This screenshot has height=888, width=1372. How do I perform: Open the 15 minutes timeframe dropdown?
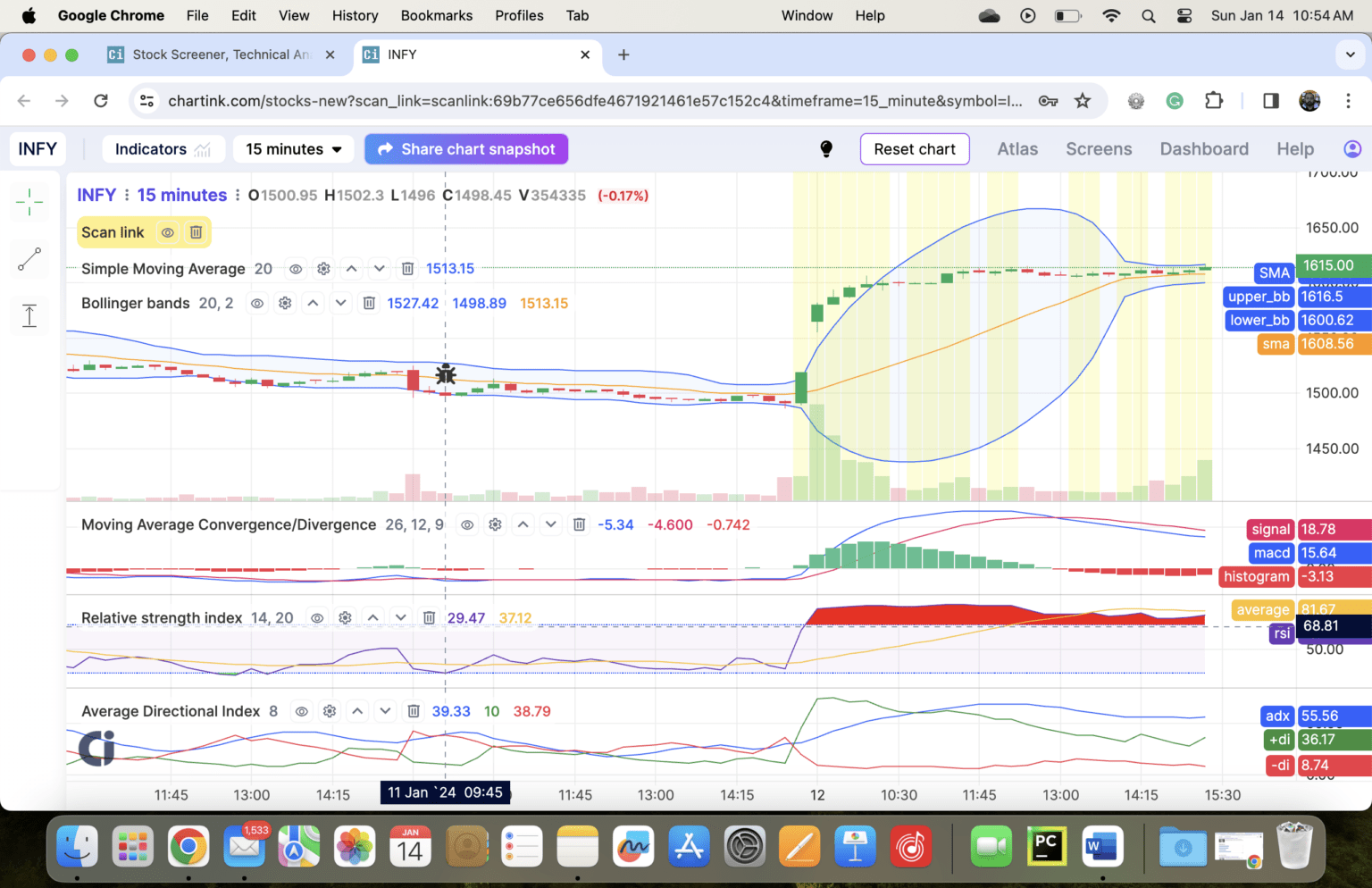[x=293, y=148]
